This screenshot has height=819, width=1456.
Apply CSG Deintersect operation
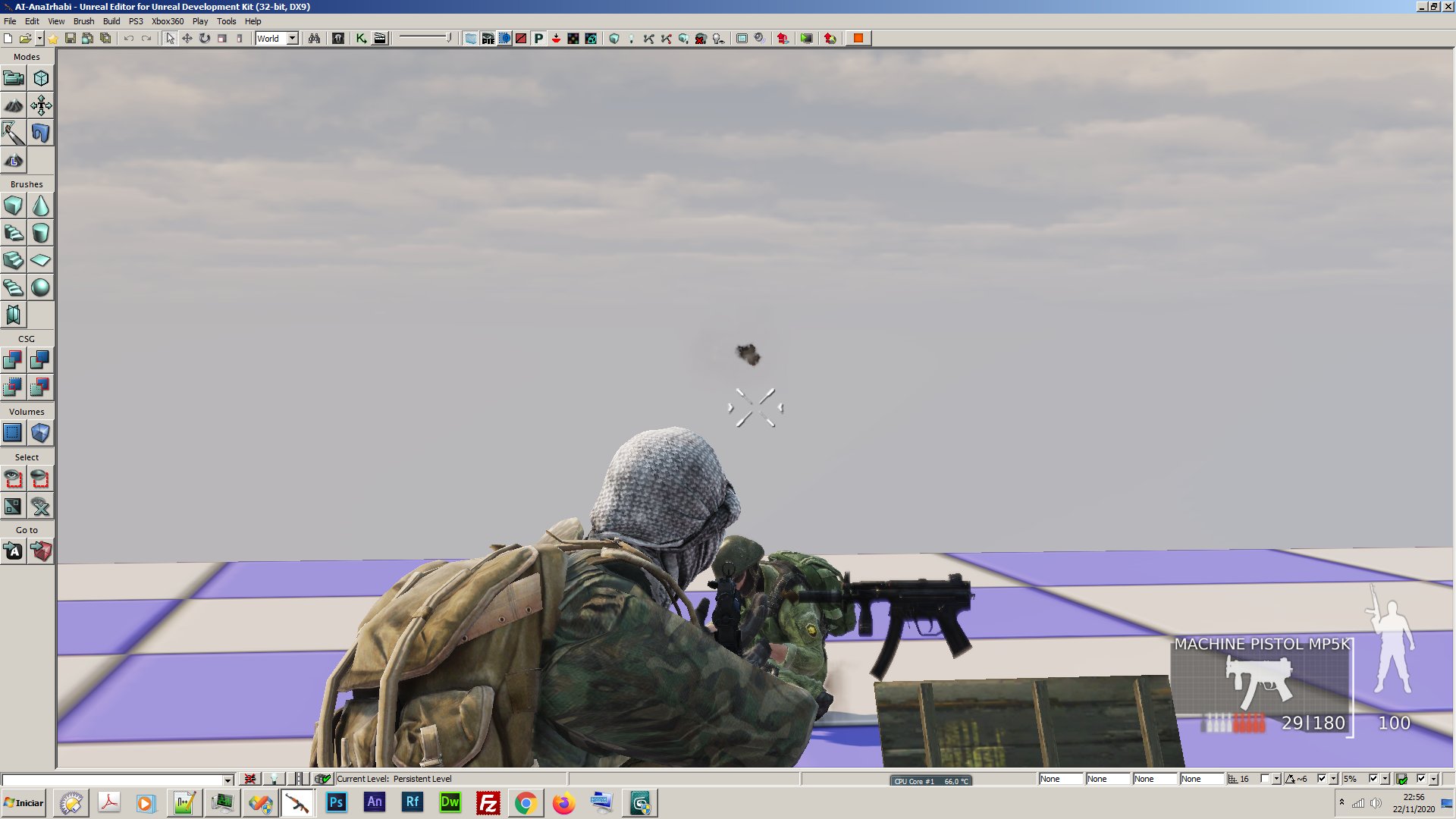click(41, 388)
